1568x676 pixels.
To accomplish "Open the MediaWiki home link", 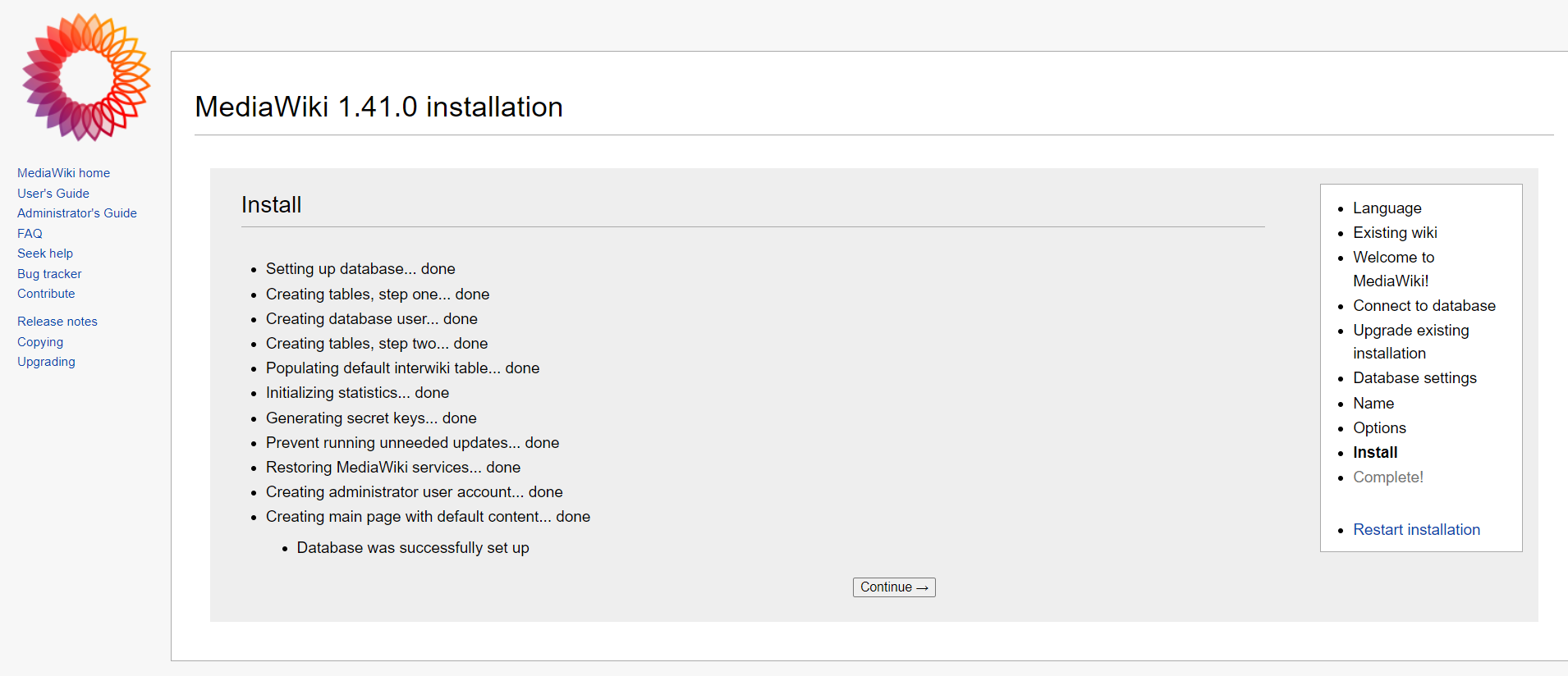I will pos(63,173).
